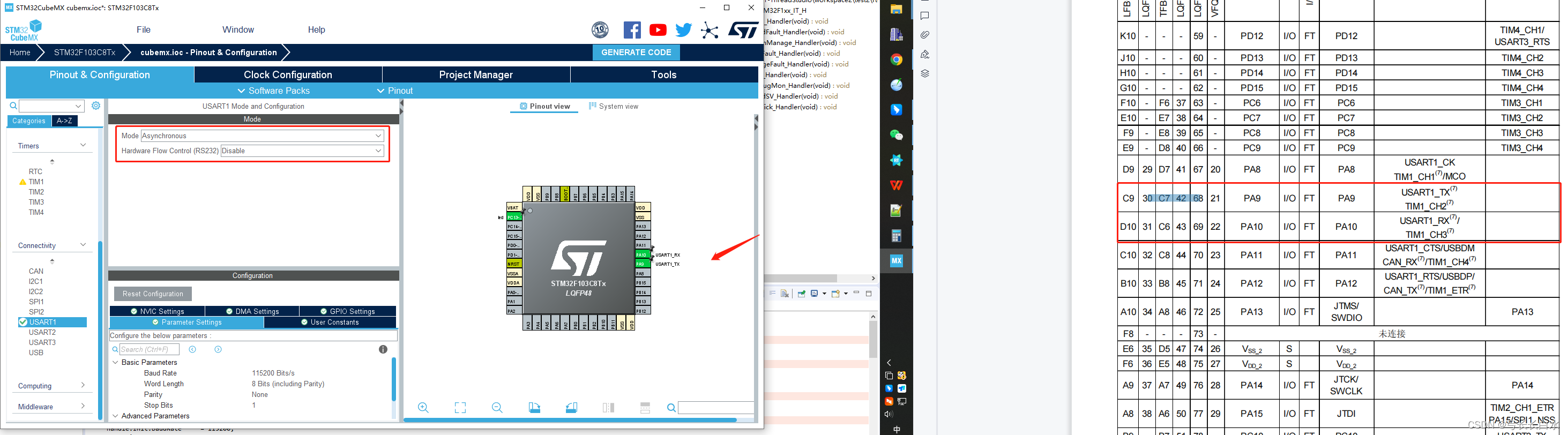1568x435 pixels.
Task: Click the PA10 pin on the chip
Action: [643, 255]
